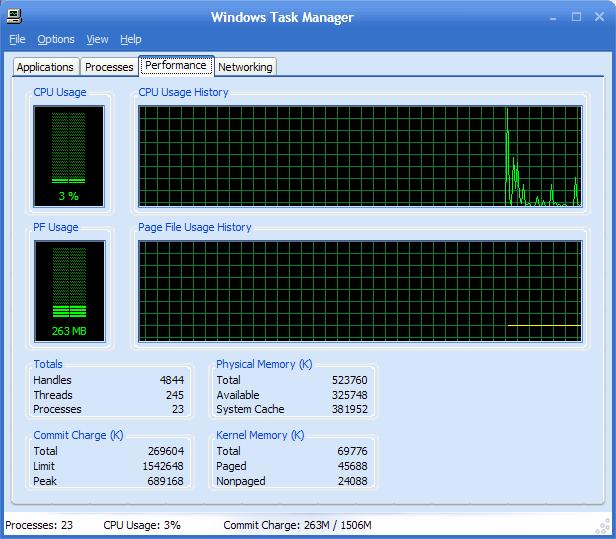
Task: Click Physical Memory Available value 325748
Action: [x=350, y=395]
